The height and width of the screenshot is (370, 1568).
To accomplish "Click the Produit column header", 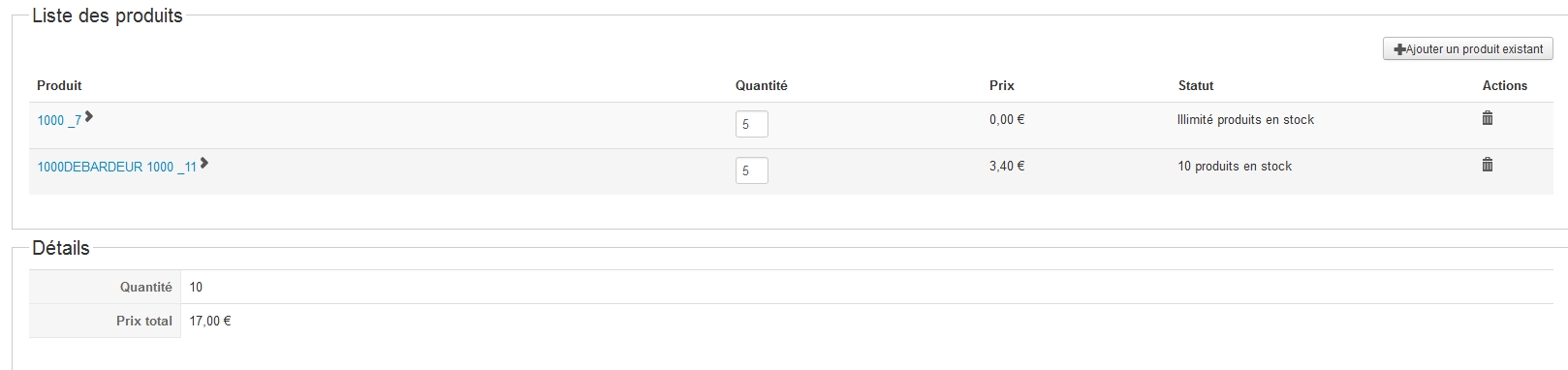I will [x=59, y=85].
